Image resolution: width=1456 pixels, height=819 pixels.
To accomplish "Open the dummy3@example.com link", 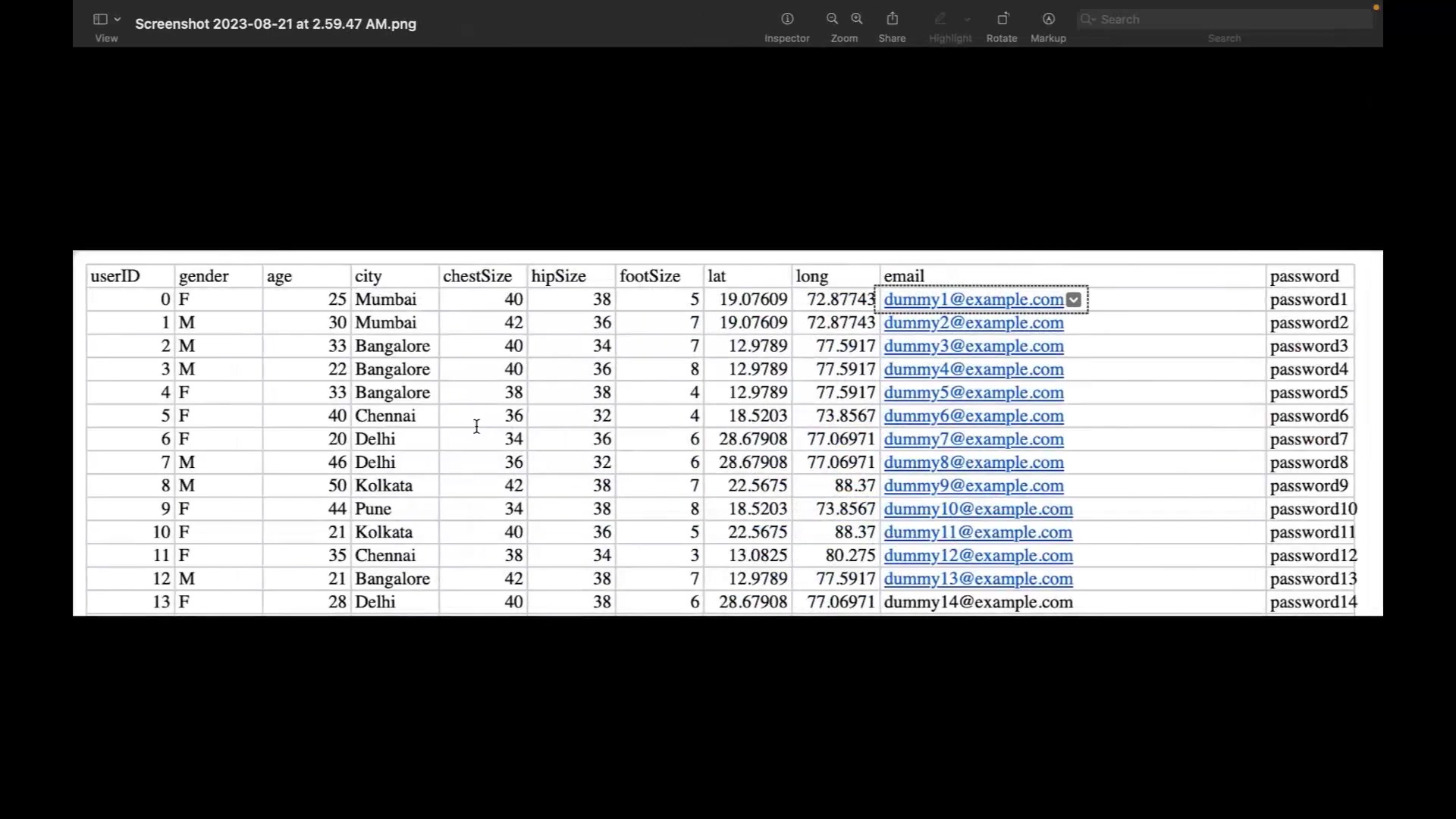I will coord(974,346).
